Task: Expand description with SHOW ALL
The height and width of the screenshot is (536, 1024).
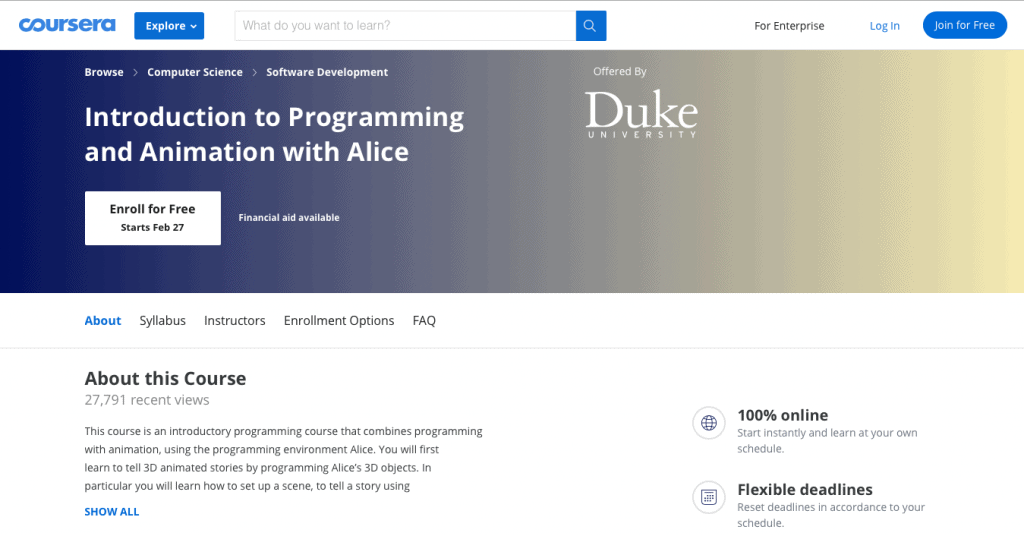Action: click(112, 512)
